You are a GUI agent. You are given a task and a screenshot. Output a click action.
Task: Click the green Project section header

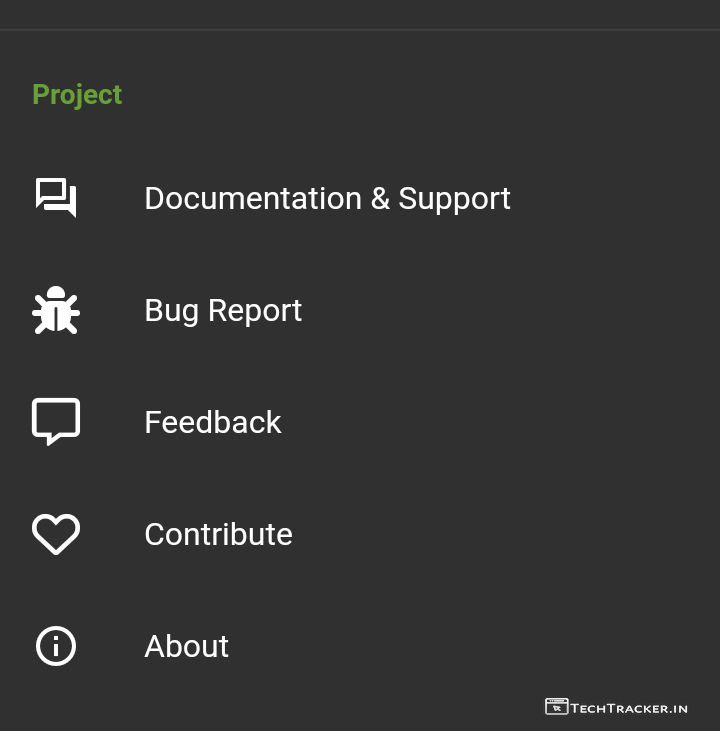77,94
